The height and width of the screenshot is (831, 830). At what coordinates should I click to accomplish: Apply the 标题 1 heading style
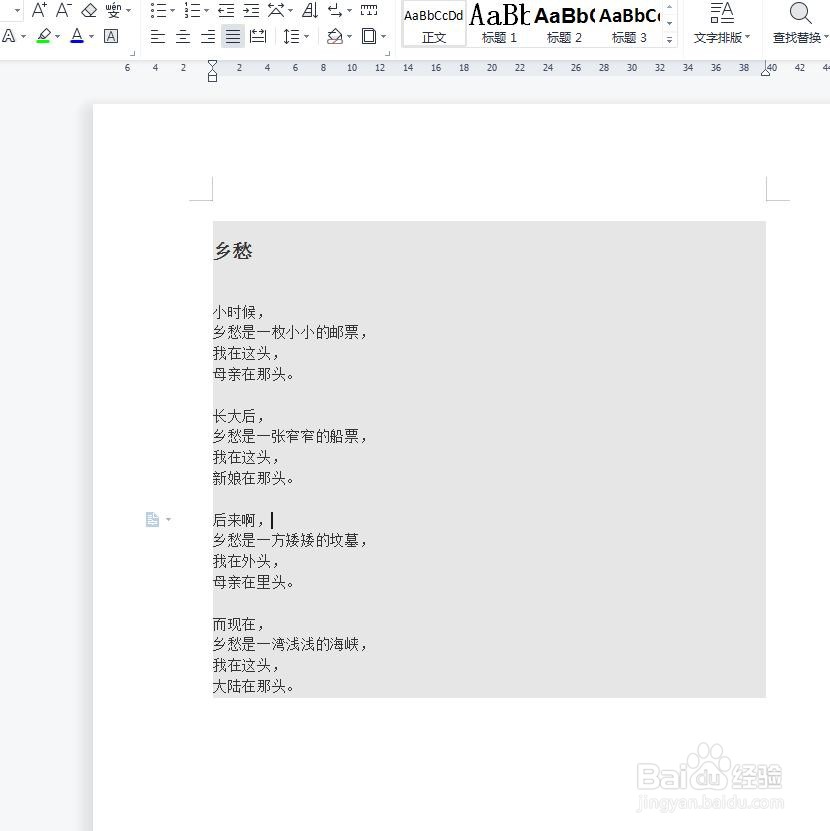(499, 23)
